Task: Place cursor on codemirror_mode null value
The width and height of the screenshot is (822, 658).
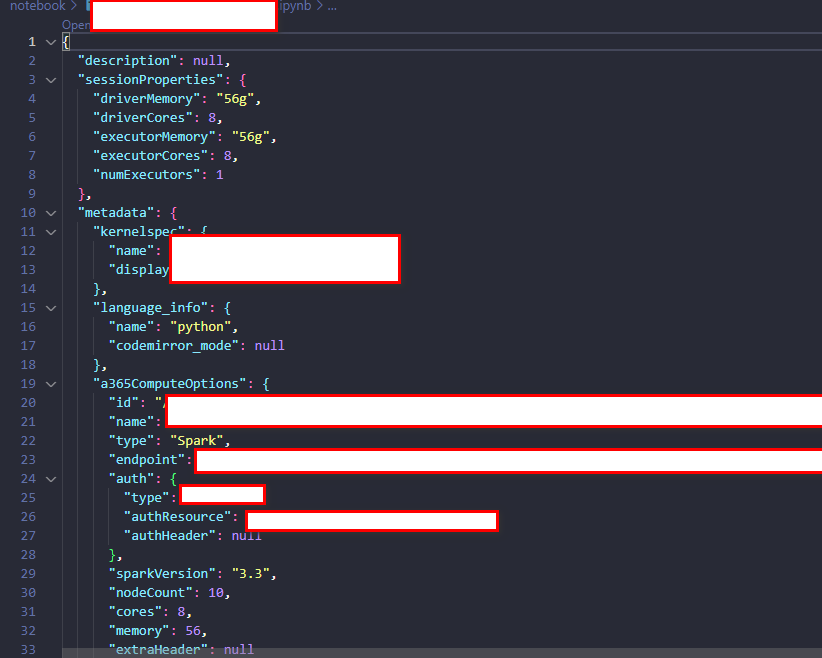Action: point(269,345)
